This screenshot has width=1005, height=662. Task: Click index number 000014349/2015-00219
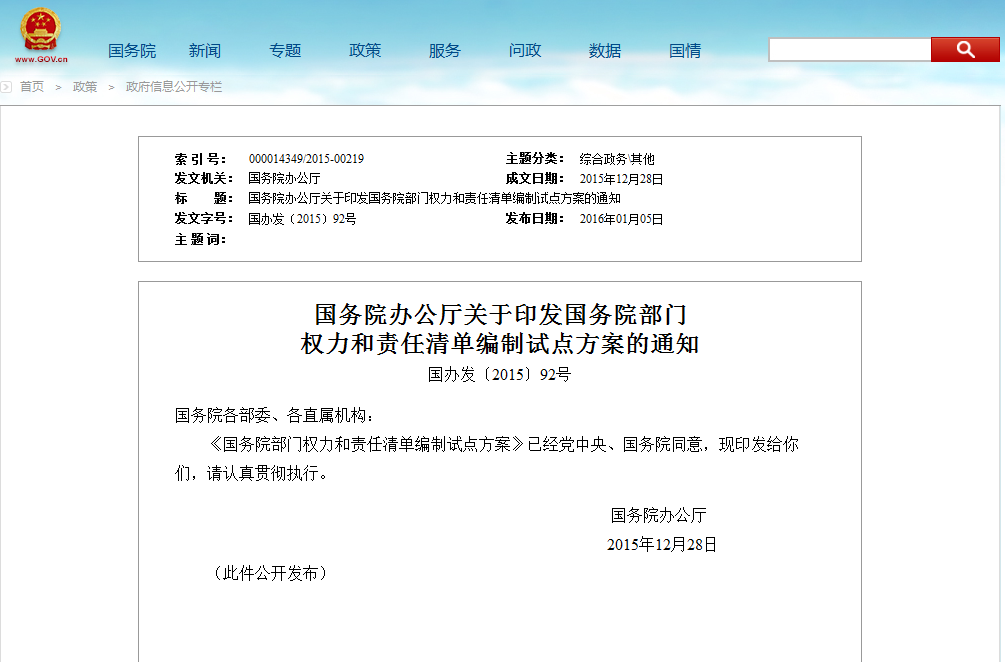point(306,159)
